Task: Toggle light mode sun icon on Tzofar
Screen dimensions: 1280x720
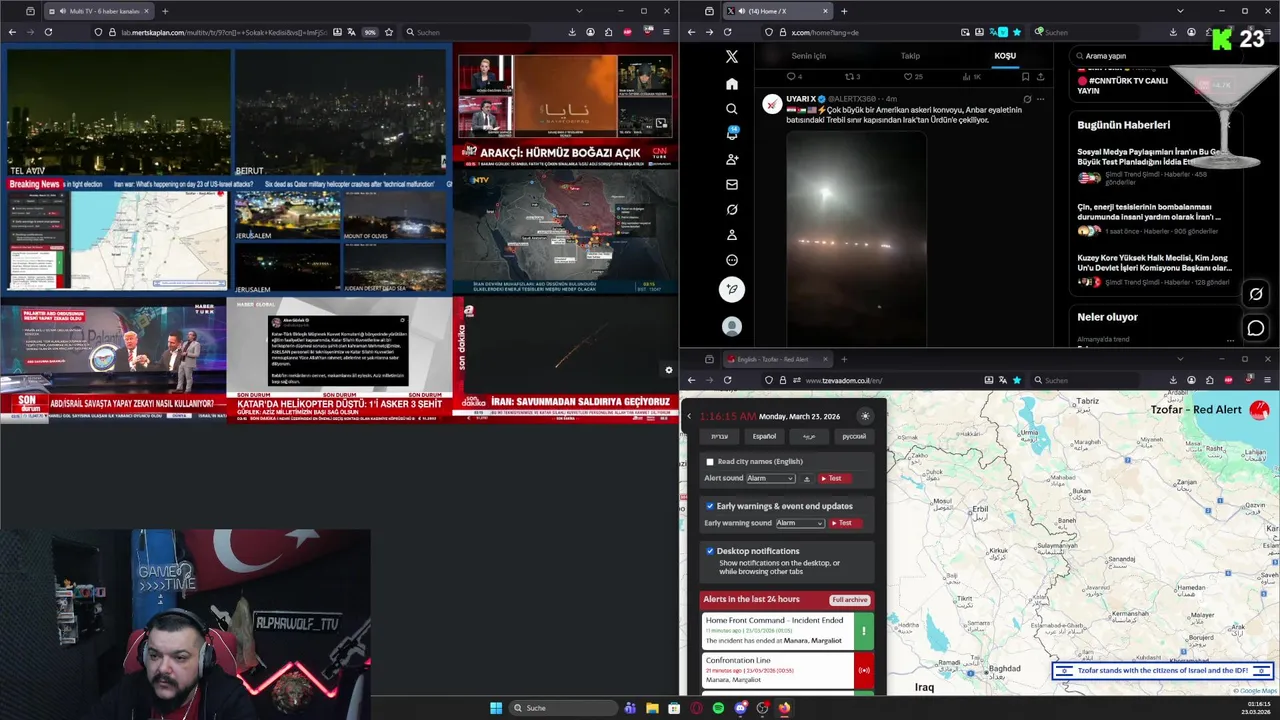Action: coord(865,416)
